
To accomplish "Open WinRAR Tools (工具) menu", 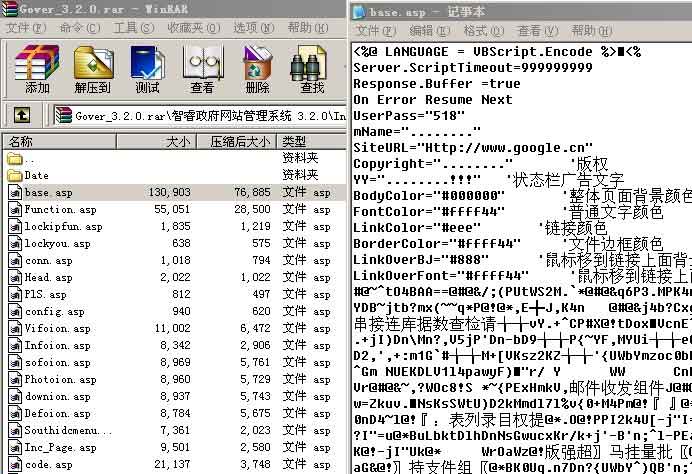I will [134, 28].
